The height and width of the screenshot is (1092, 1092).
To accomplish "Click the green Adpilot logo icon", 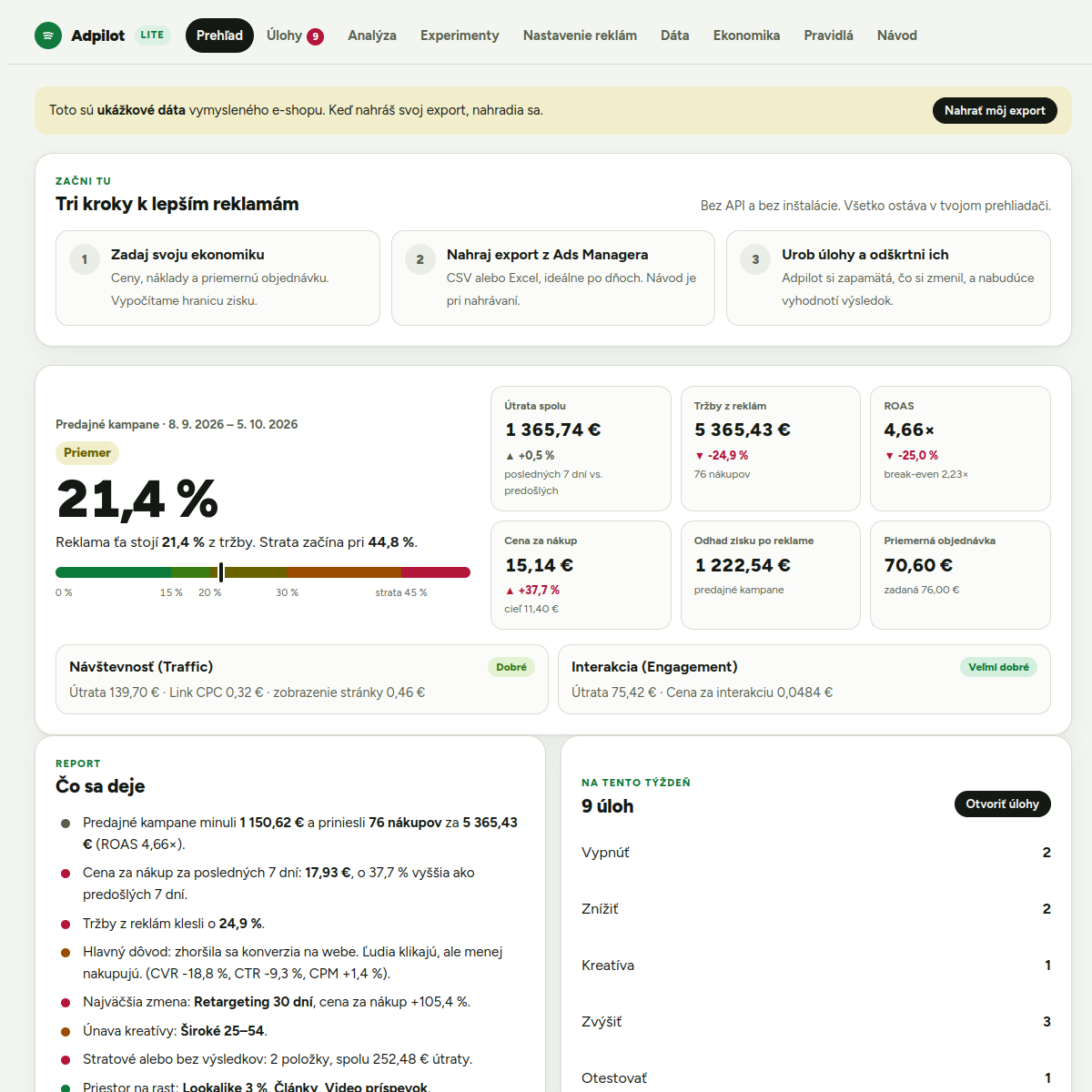I will pos(48,35).
